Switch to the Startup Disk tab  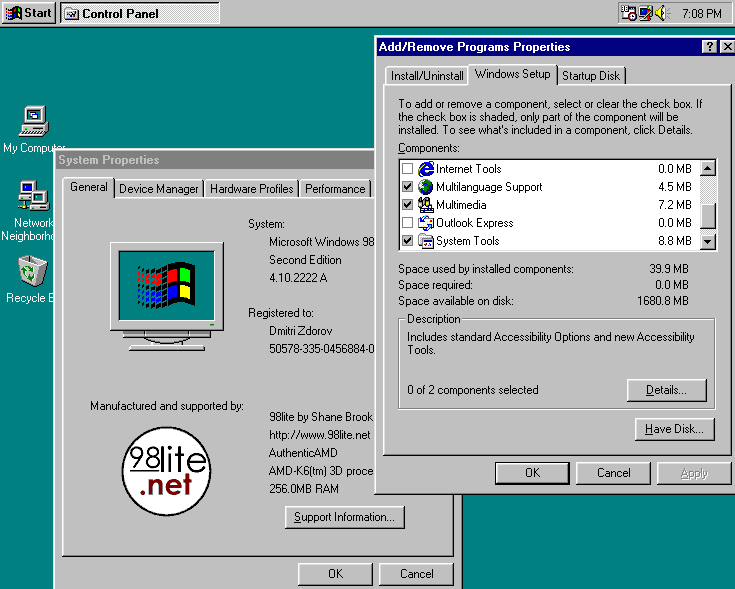click(591, 76)
